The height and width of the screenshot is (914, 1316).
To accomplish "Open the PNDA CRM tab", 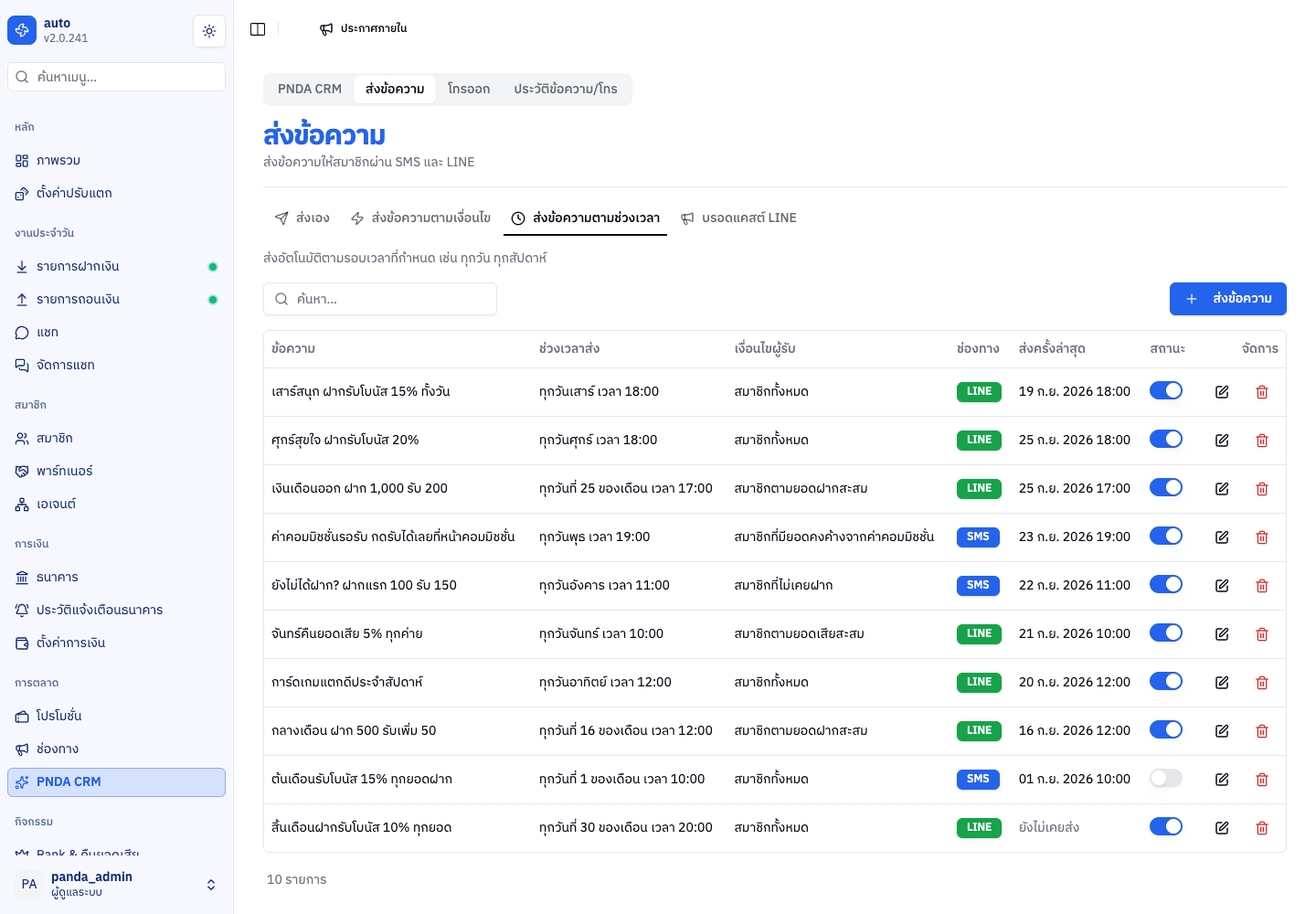I will click(x=310, y=90).
